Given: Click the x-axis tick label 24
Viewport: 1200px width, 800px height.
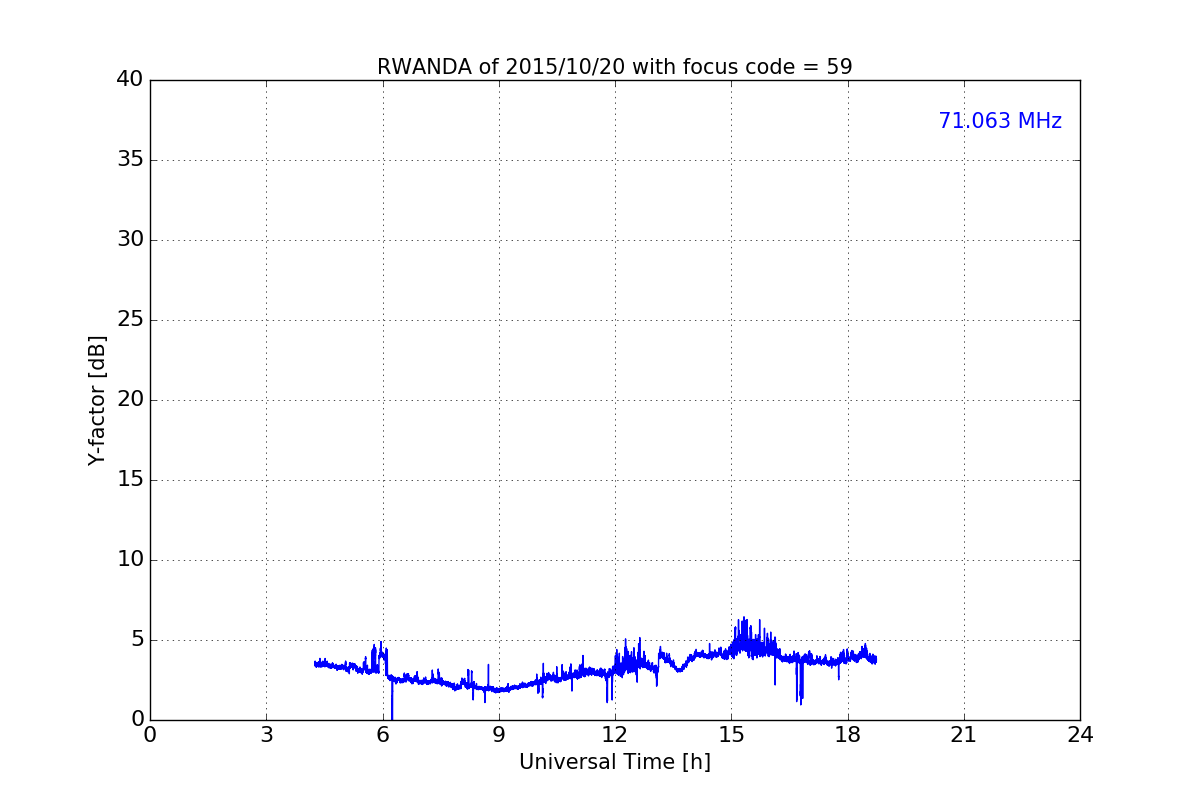Looking at the screenshot, I should pyautogui.click(x=1080, y=735).
